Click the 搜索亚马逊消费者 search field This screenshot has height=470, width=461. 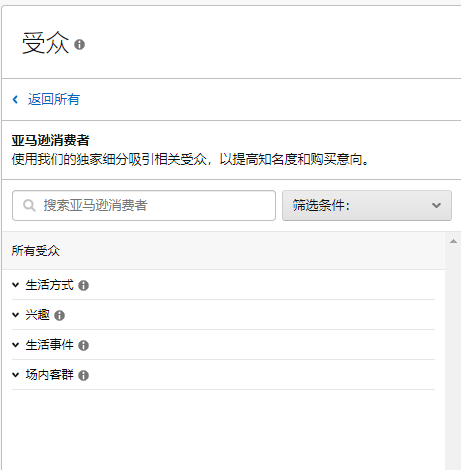click(x=144, y=205)
